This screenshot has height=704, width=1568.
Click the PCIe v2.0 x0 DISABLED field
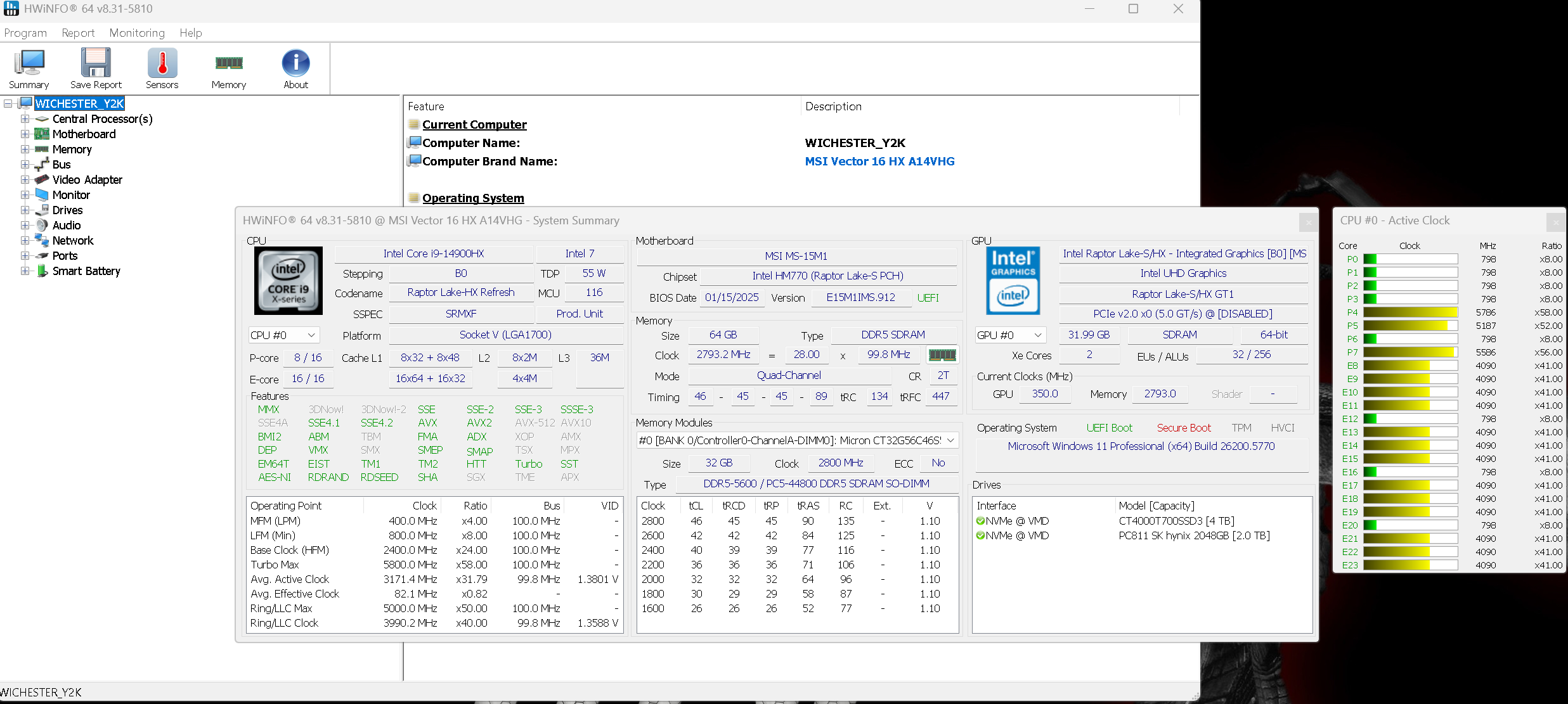pyautogui.click(x=1183, y=314)
